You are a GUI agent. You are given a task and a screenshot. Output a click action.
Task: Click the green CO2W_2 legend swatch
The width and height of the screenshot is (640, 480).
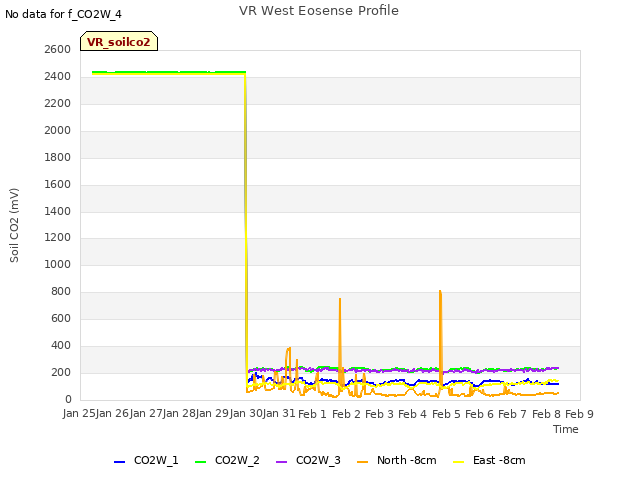pyautogui.click(x=200, y=462)
